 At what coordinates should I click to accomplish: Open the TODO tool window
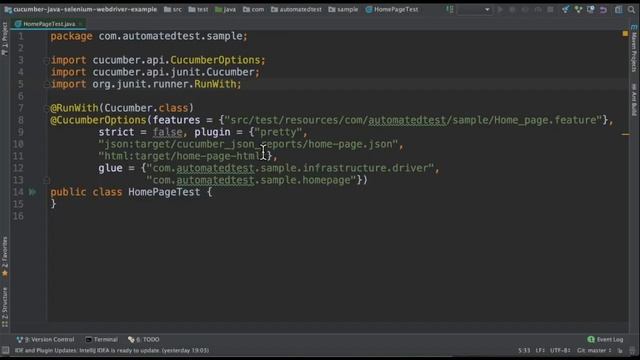pos(144,340)
